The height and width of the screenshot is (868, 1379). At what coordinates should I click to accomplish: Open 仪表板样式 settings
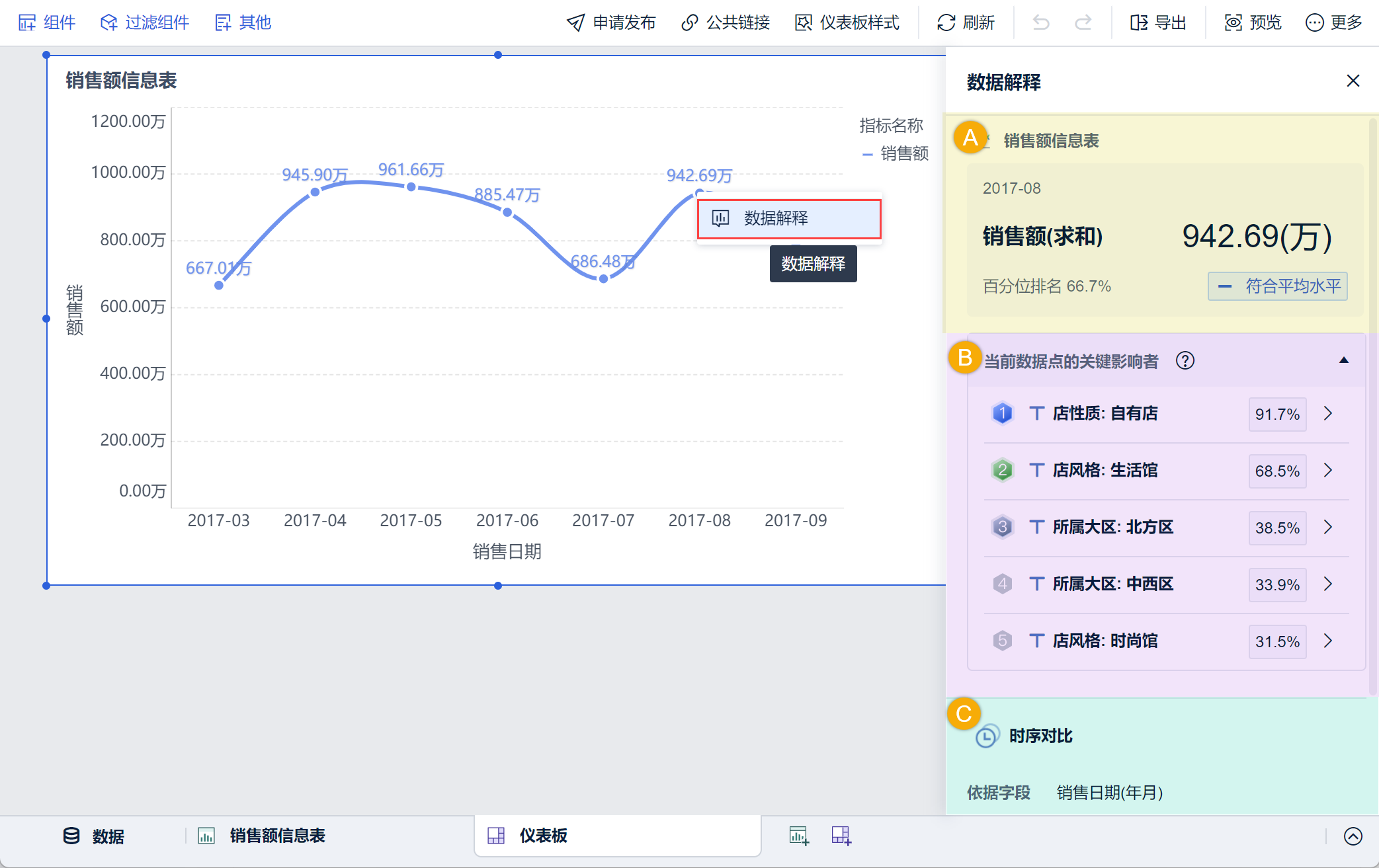click(847, 22)
